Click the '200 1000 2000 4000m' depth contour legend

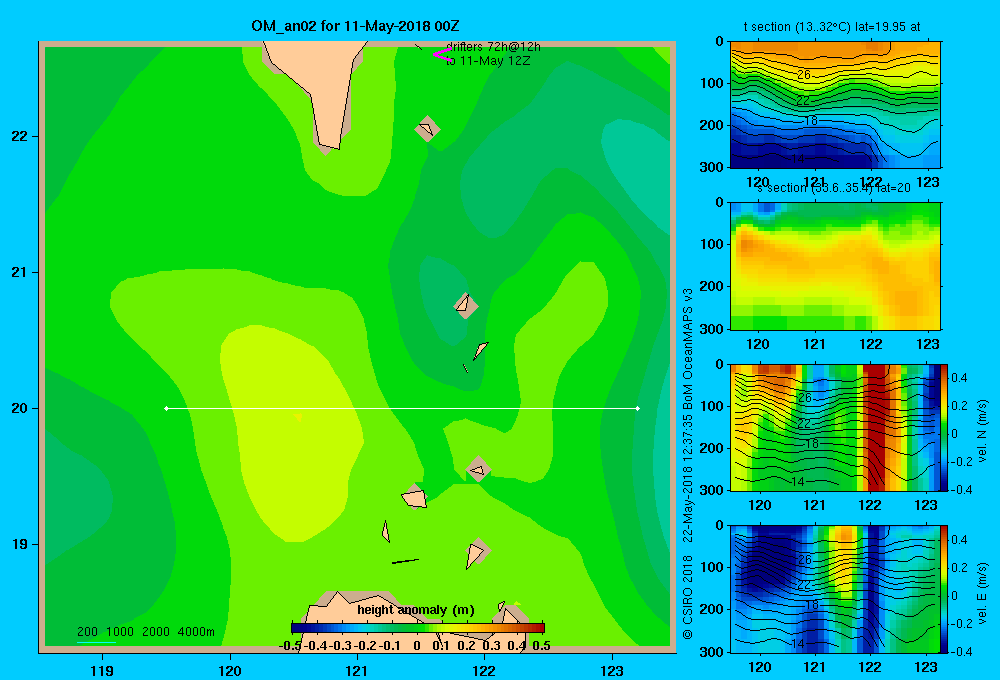click(145, 632)
